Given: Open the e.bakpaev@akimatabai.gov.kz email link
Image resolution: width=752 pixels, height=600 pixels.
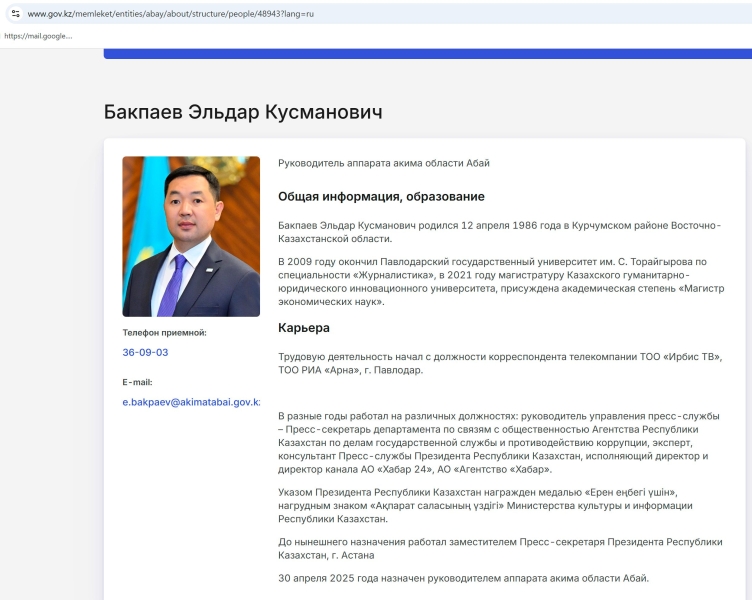Looking at the screenshot, I should click(191, 402).
